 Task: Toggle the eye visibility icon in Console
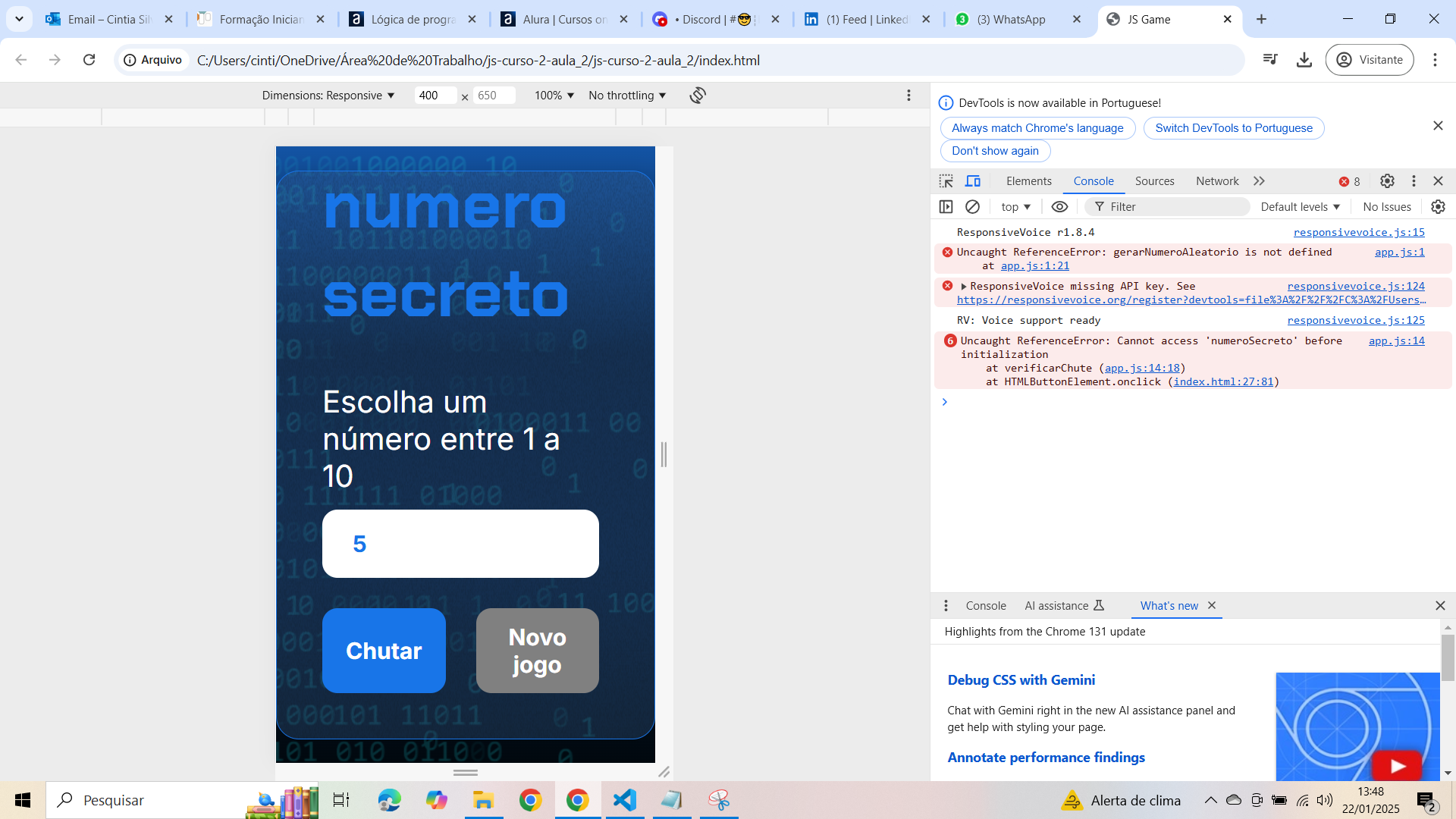pyautogui.click(x=1058, y=206)
